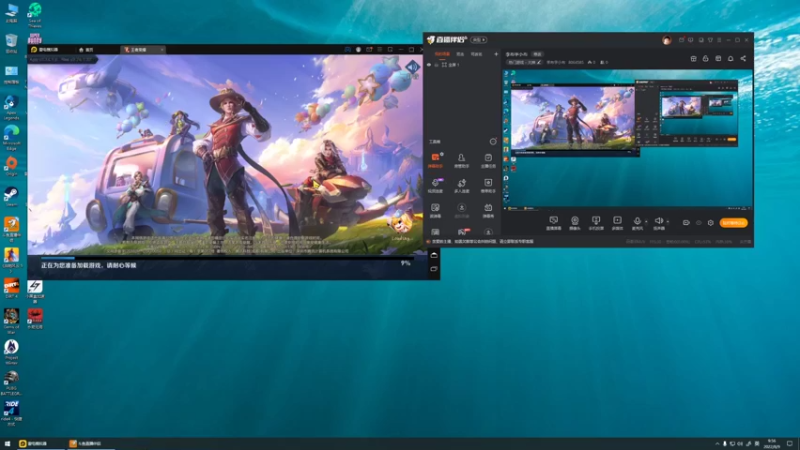
Task: Toggle the lock of the full-screen source
Action: pyautogui.click(x=436, y=65)
